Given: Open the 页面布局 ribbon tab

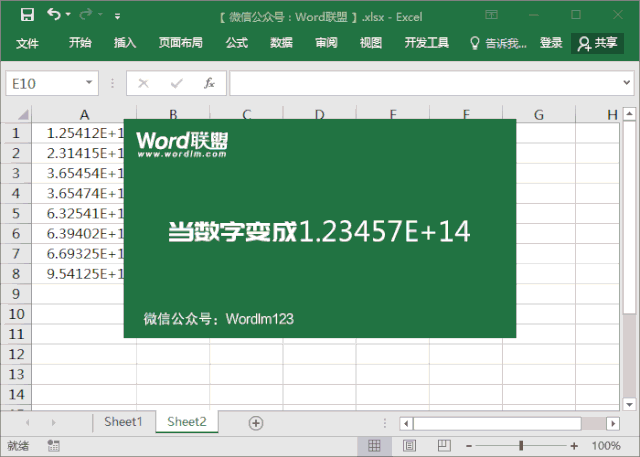Looking at the screenshot, I should (x=180, y=42).
